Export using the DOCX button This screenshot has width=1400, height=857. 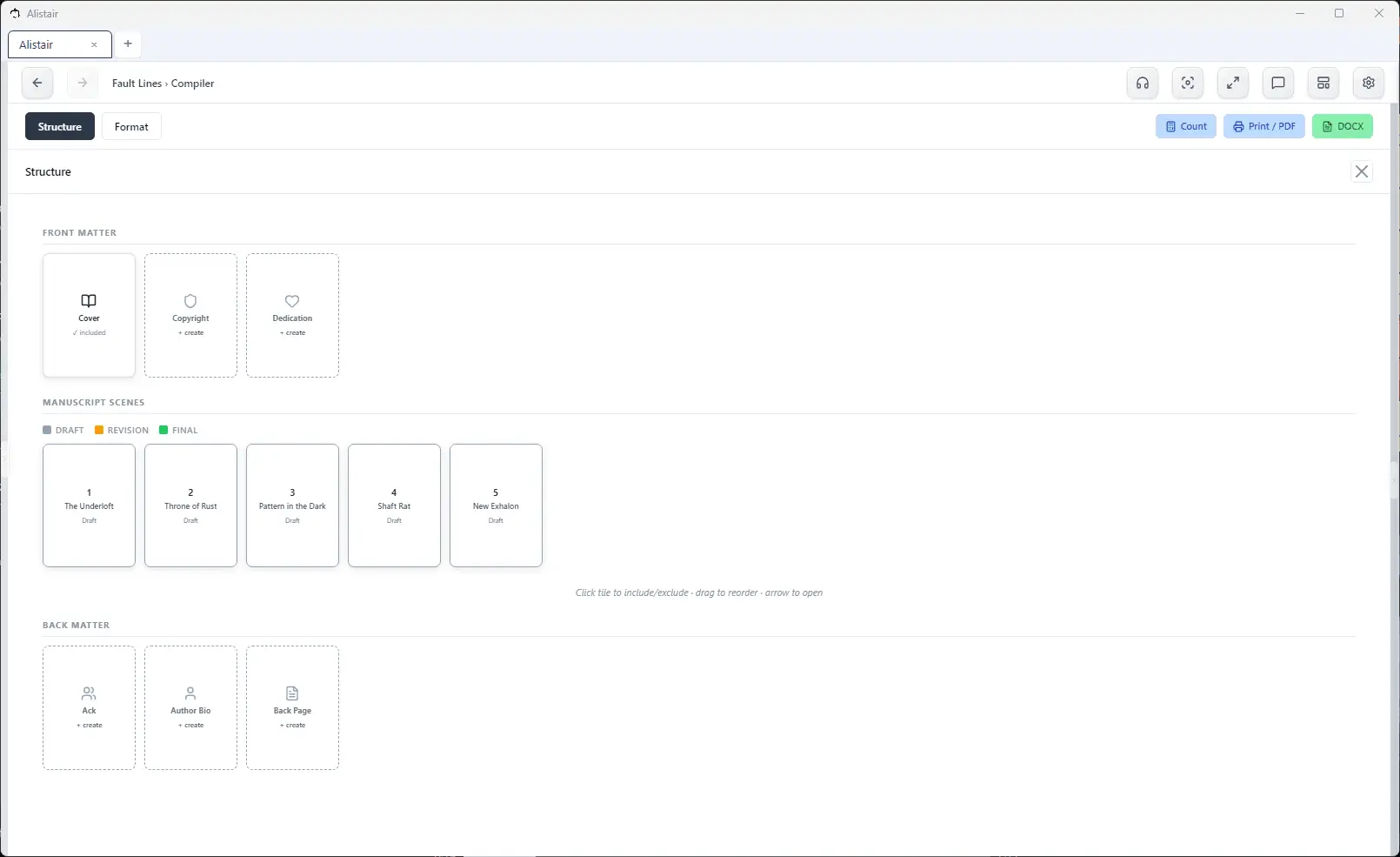[1343, 126]
